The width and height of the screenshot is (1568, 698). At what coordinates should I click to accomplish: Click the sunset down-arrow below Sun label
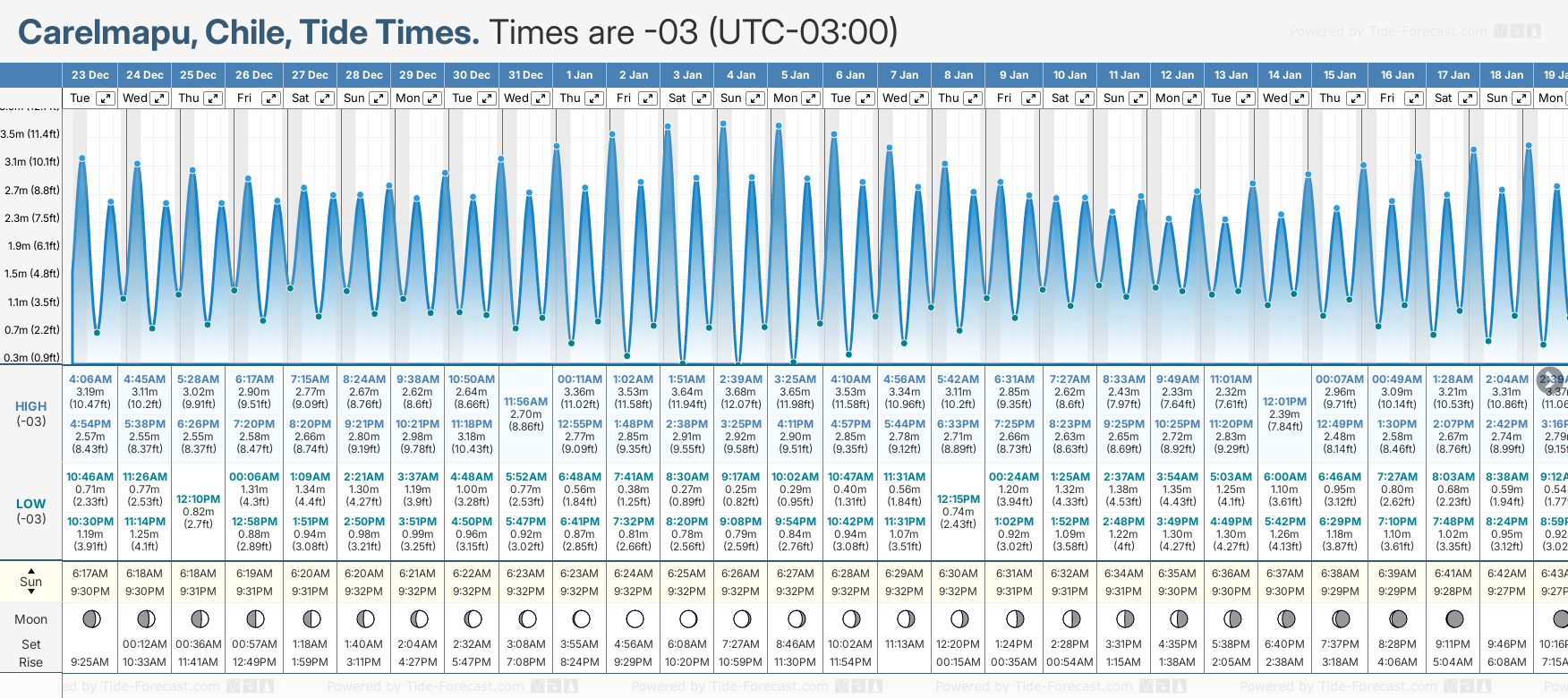31,593
